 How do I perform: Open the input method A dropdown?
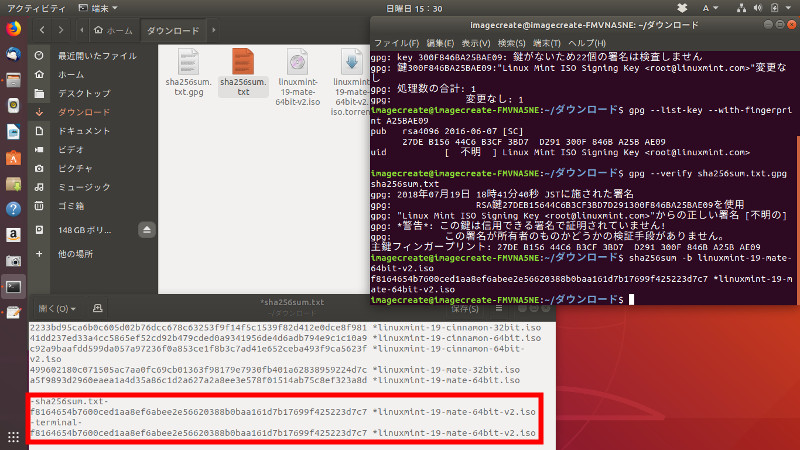click(710, 8)
